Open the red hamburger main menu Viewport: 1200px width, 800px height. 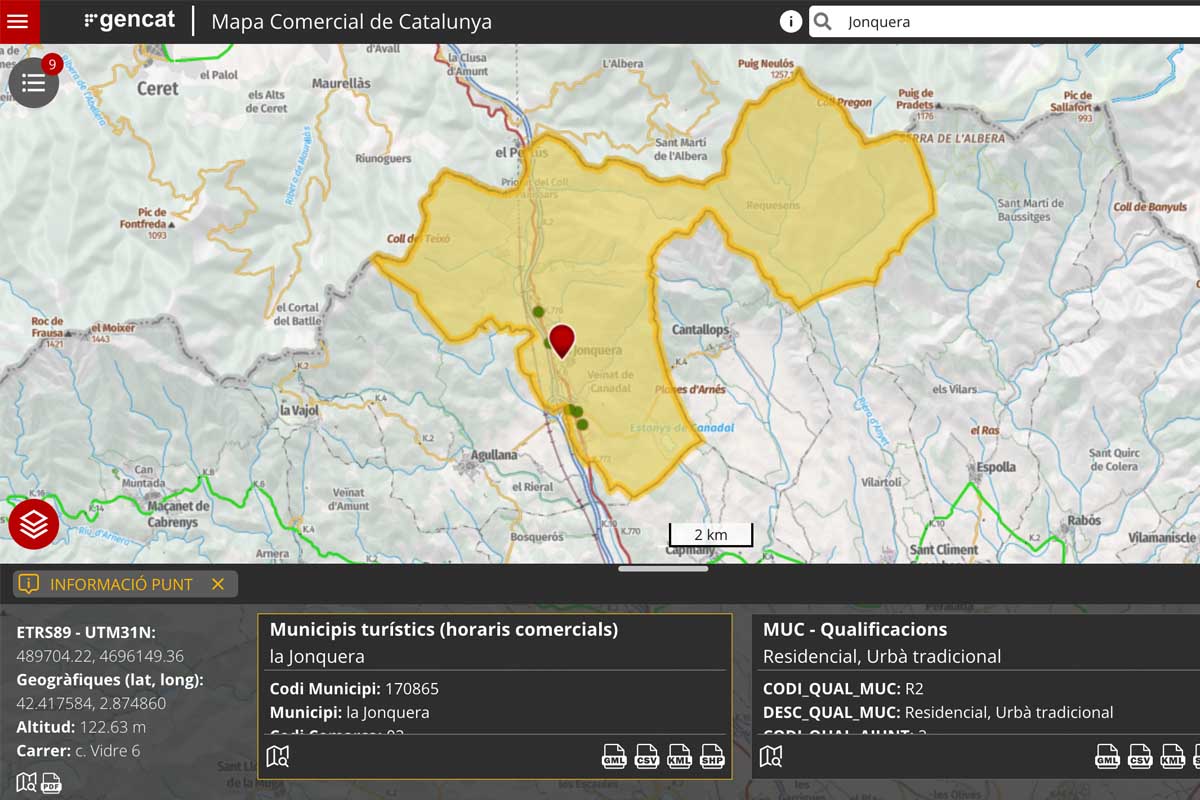pos(18,21)
